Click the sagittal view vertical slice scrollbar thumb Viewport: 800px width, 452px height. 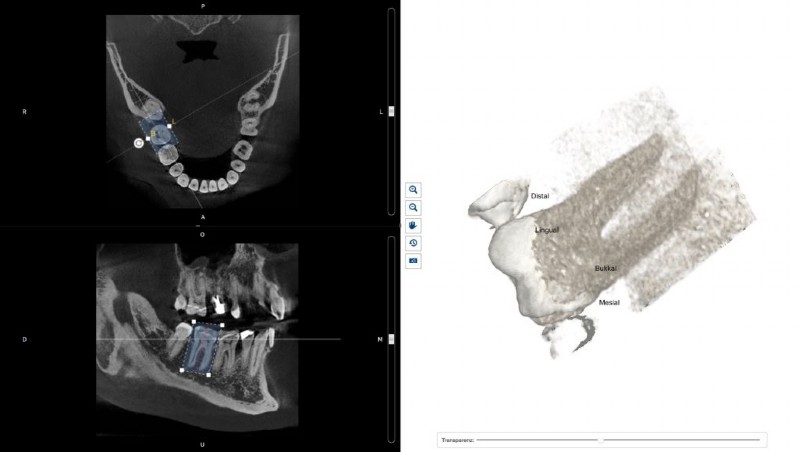click(391, 339)
